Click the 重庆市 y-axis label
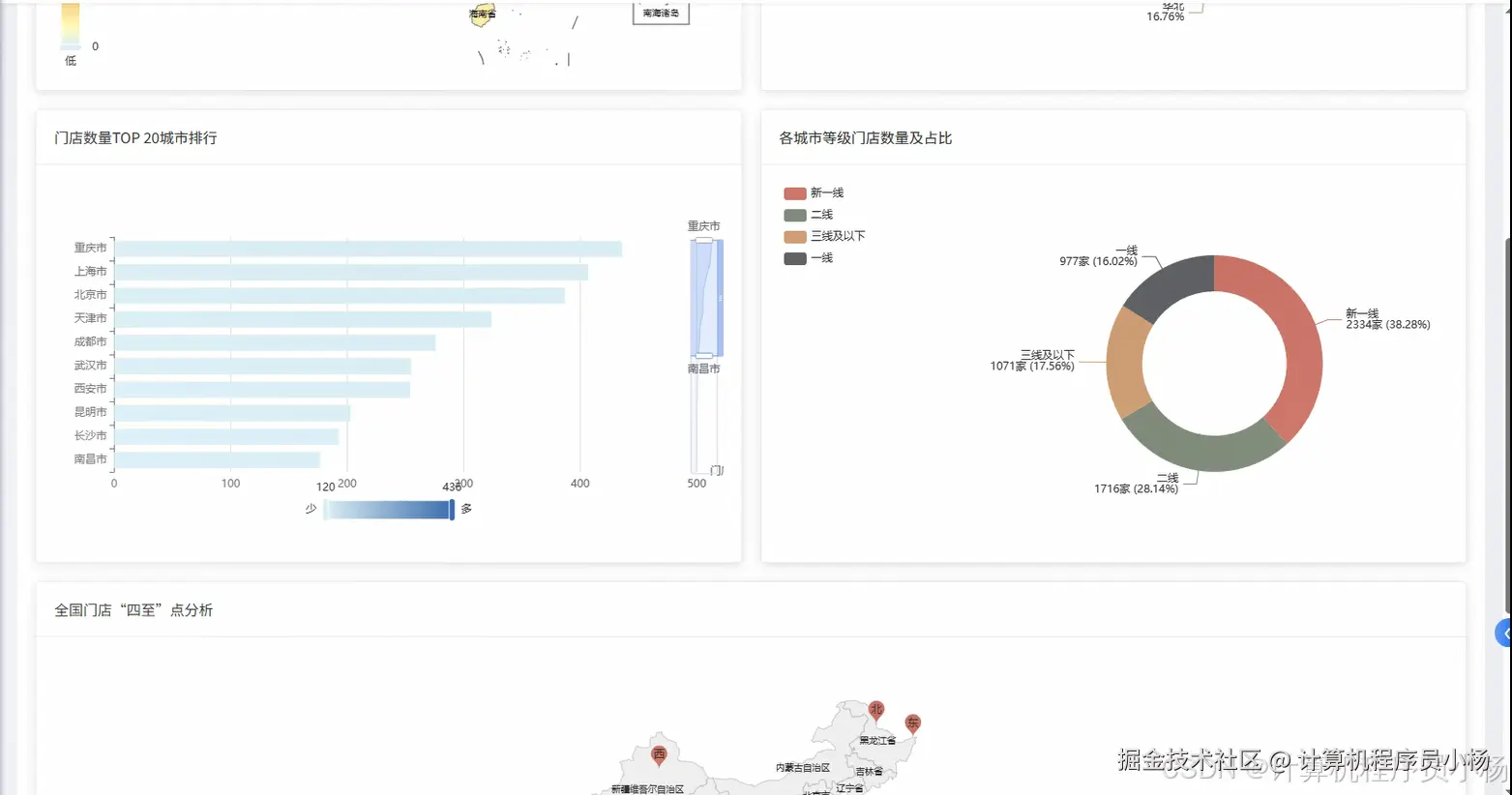The height and width of the screenshot is (795, 1512). 91,249
